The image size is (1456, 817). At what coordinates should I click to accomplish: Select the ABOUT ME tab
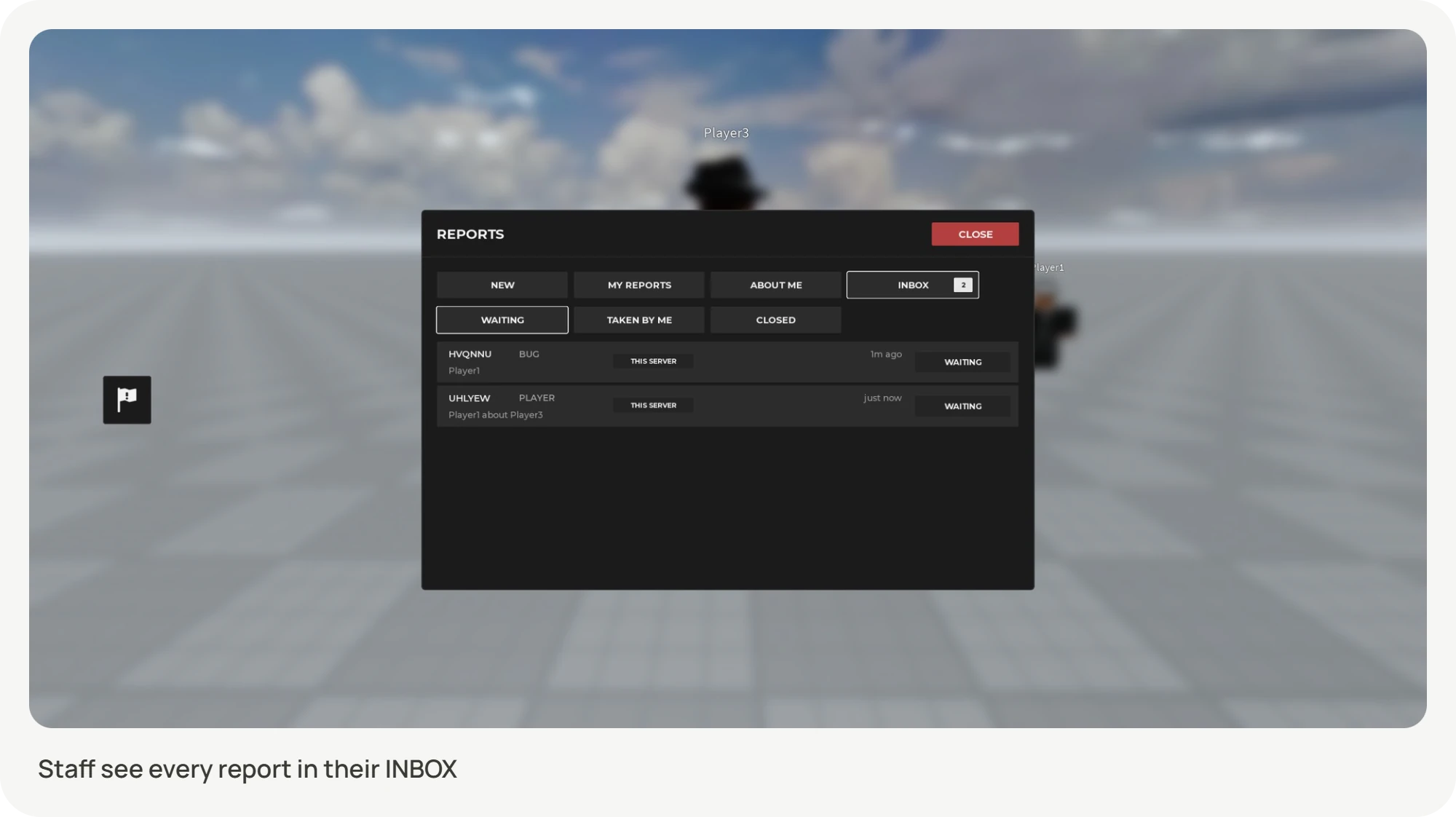point(776,285)
